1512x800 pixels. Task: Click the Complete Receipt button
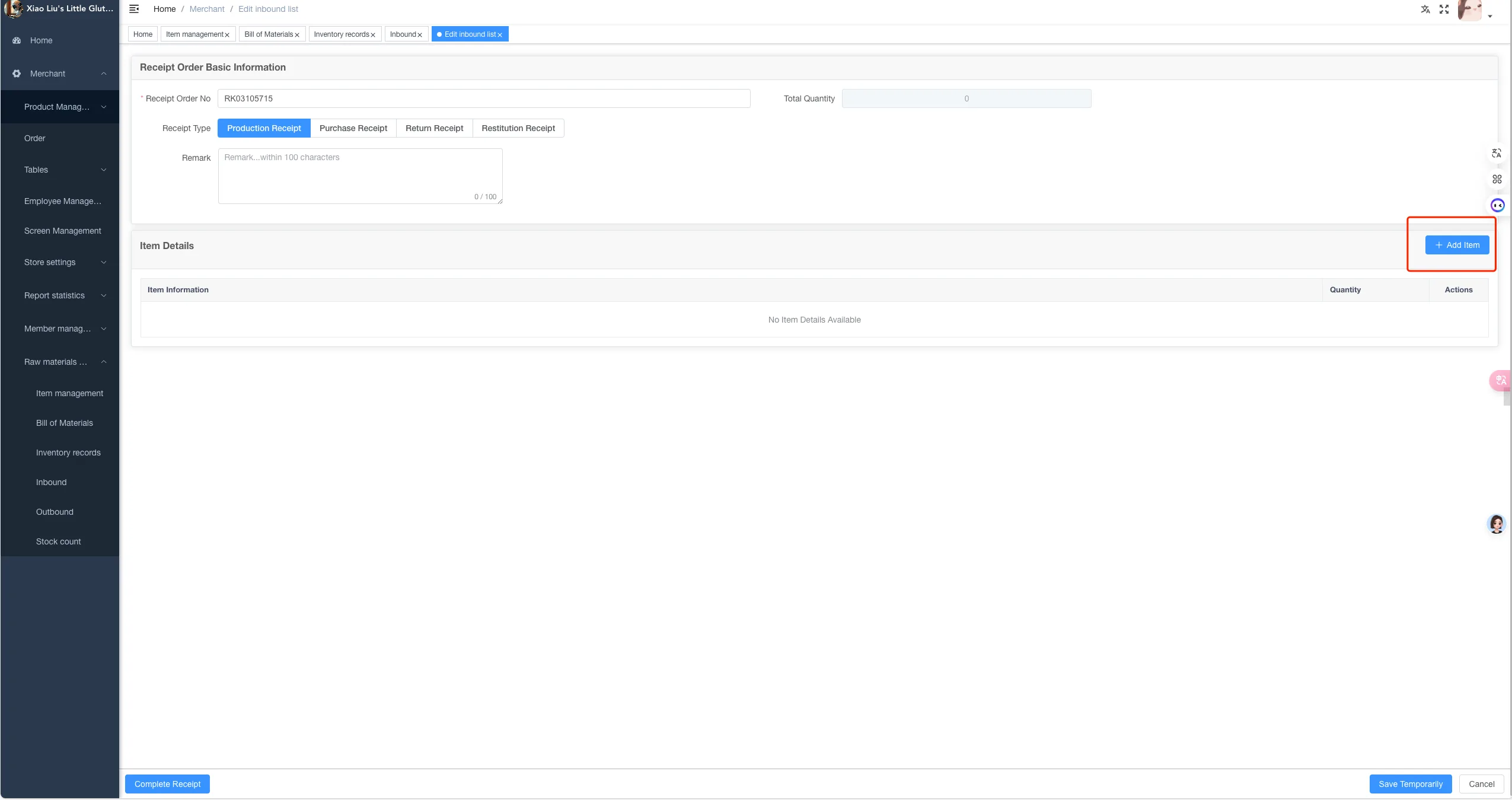tap(167, 784)
